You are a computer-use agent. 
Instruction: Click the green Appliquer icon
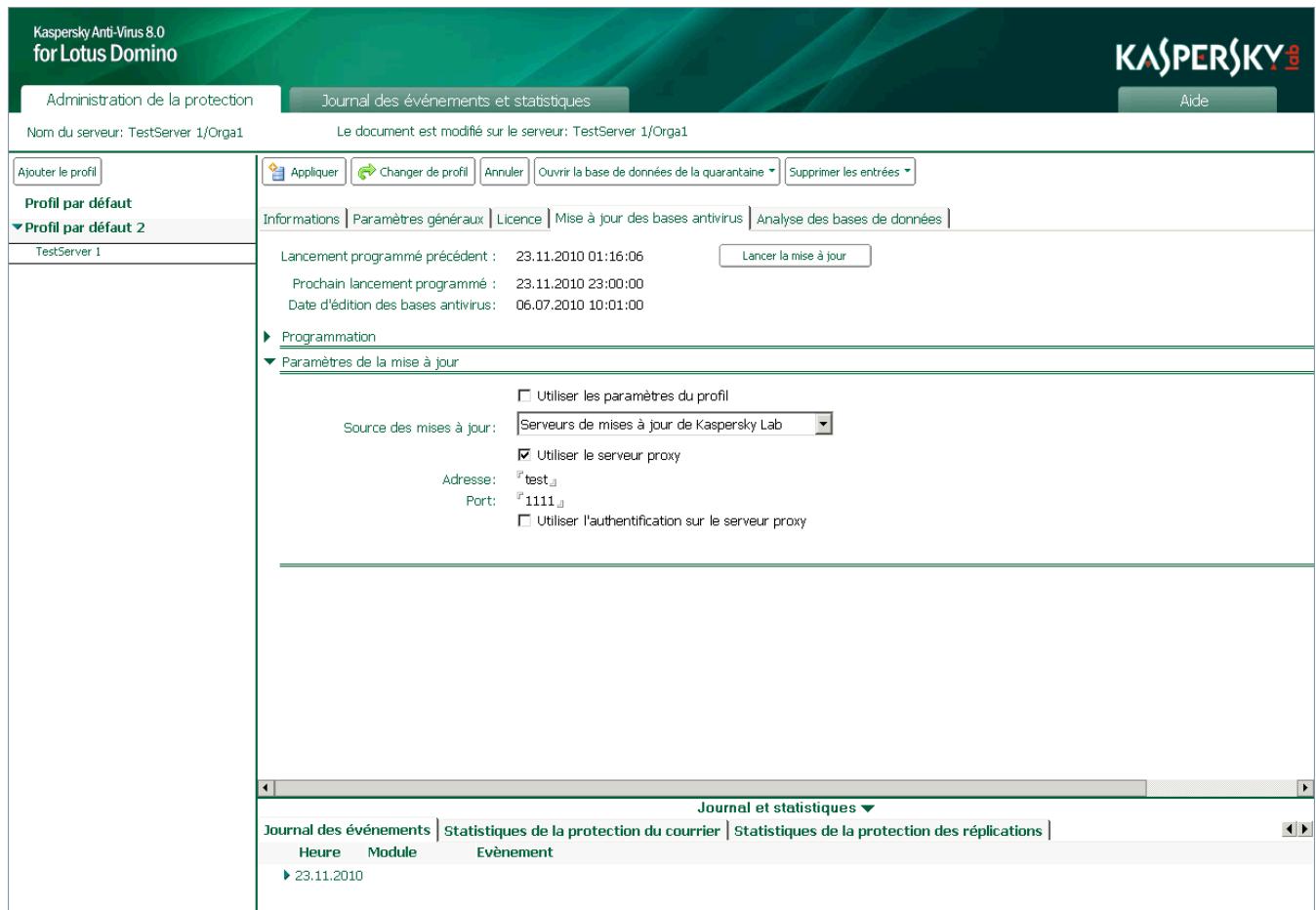276,173
